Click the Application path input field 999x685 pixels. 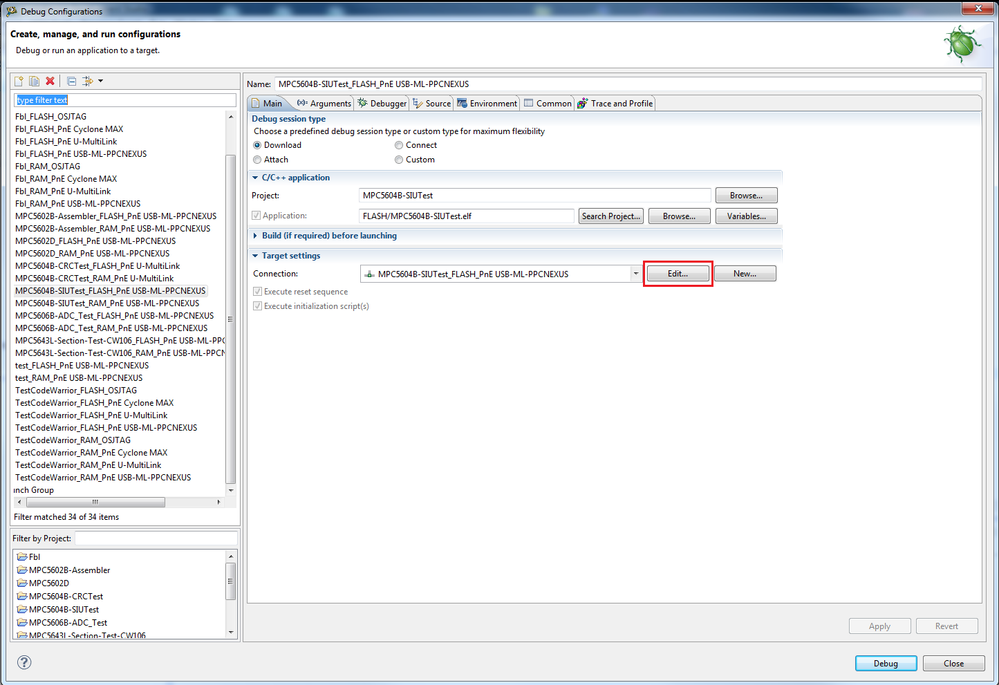[x=467, y=216]
